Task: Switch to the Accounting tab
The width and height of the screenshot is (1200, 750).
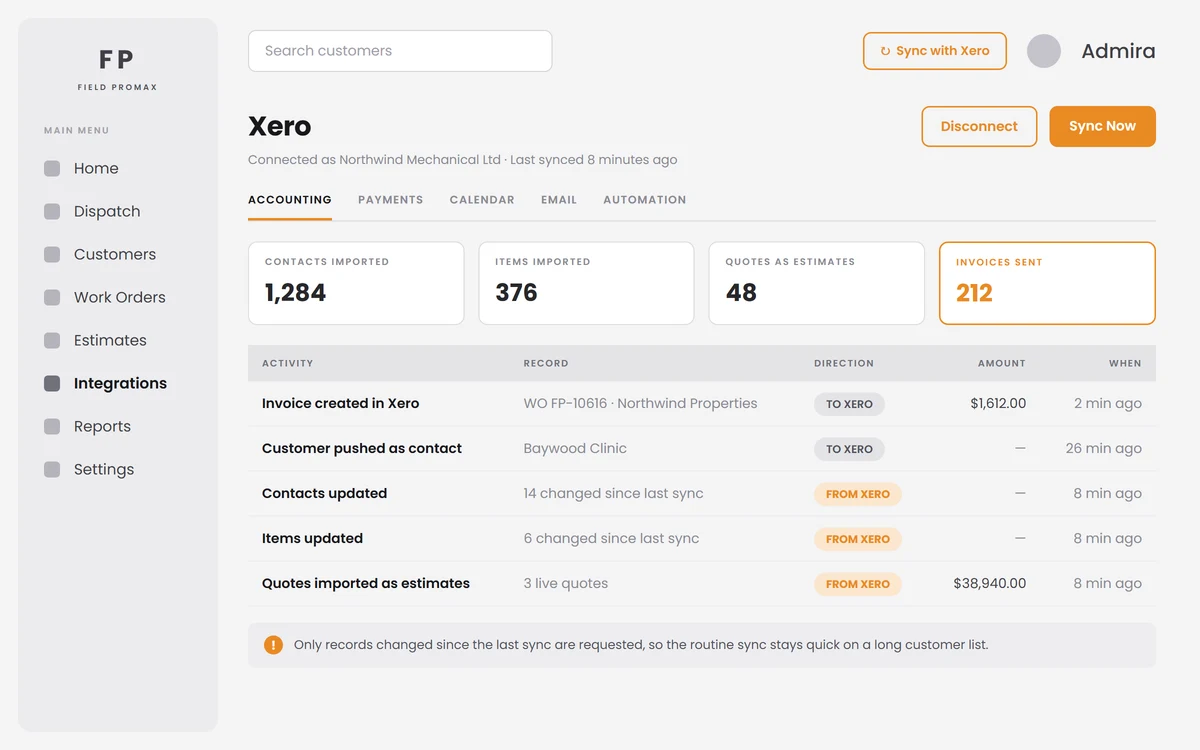Action: (x=290, y=200)
